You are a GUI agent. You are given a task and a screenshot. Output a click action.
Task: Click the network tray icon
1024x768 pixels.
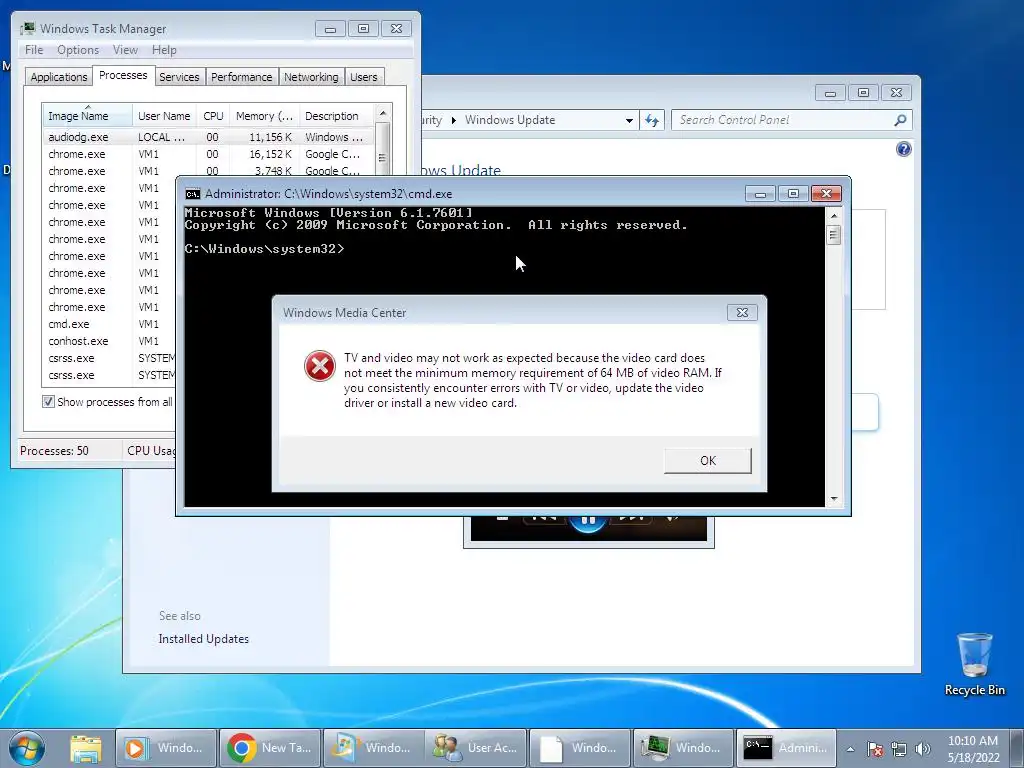pos(899,749)
